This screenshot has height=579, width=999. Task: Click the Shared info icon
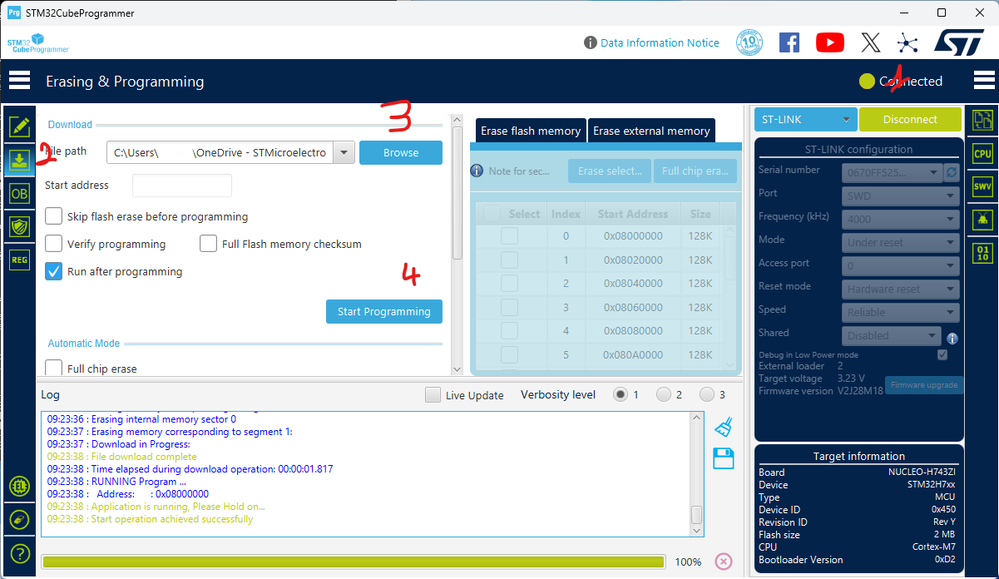[x=952, y=338]
